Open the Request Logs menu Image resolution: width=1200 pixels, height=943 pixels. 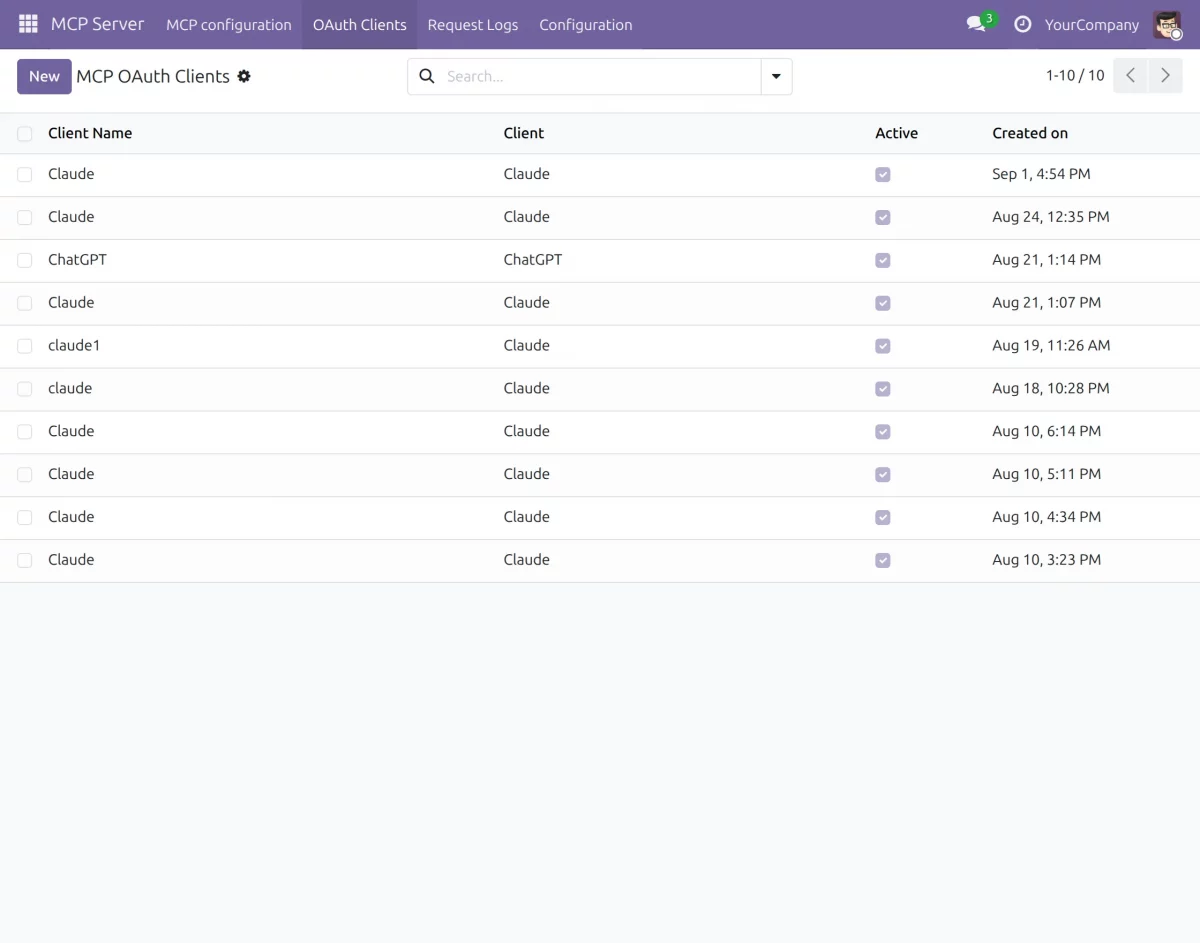coord(473,25)
